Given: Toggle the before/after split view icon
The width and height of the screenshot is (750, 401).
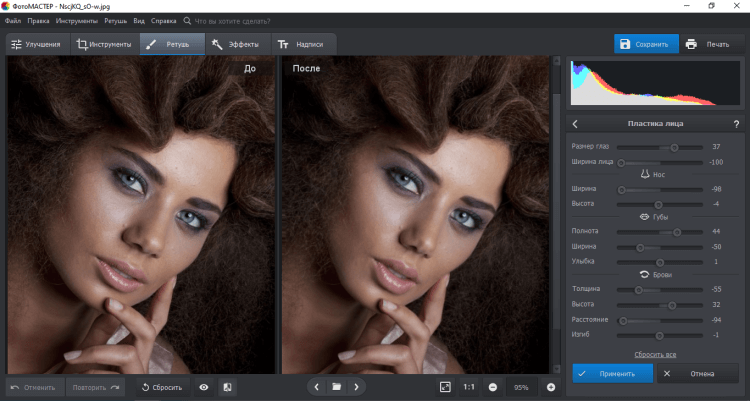Looking at the screenshot, I should [227, 387].
